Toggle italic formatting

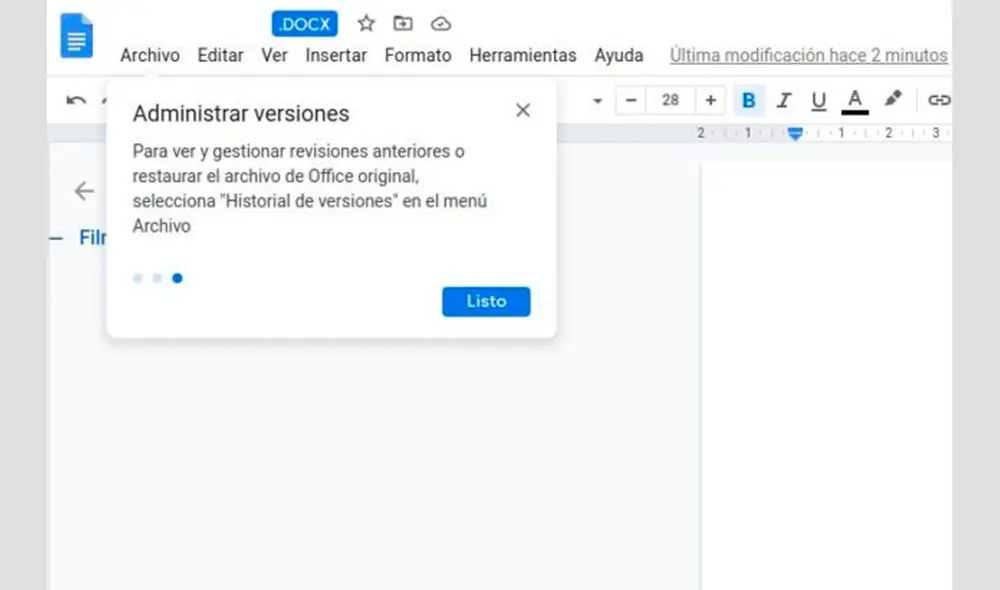click(784, 100)
